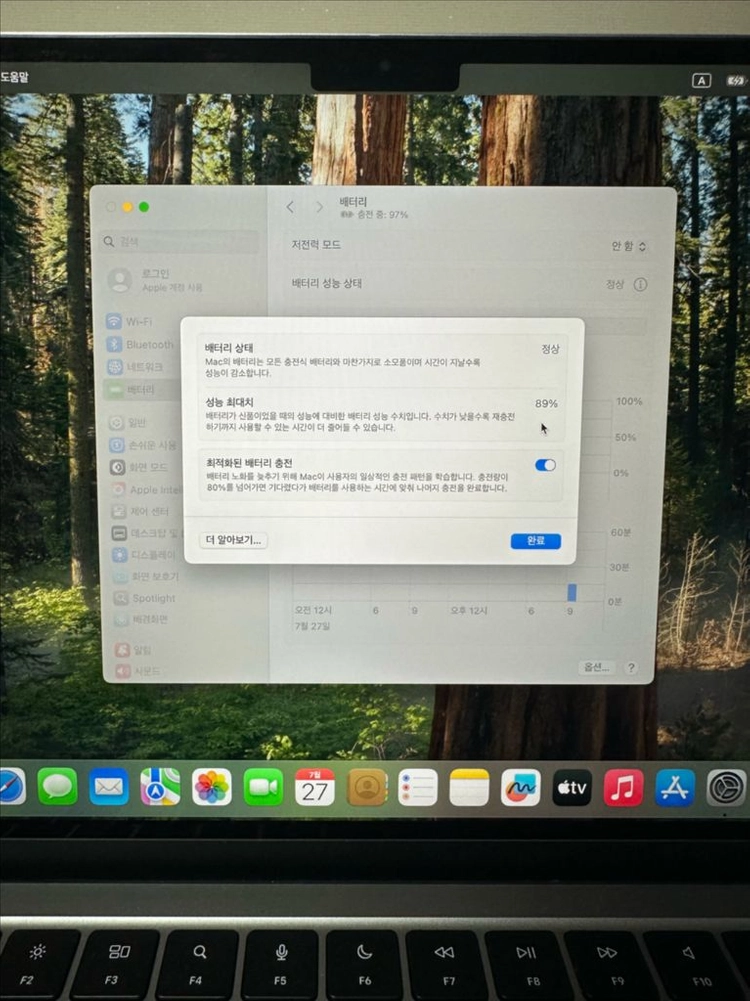750x1001 pixels.
Task: Open Reminders from the Dock
Action: point(417,787)
